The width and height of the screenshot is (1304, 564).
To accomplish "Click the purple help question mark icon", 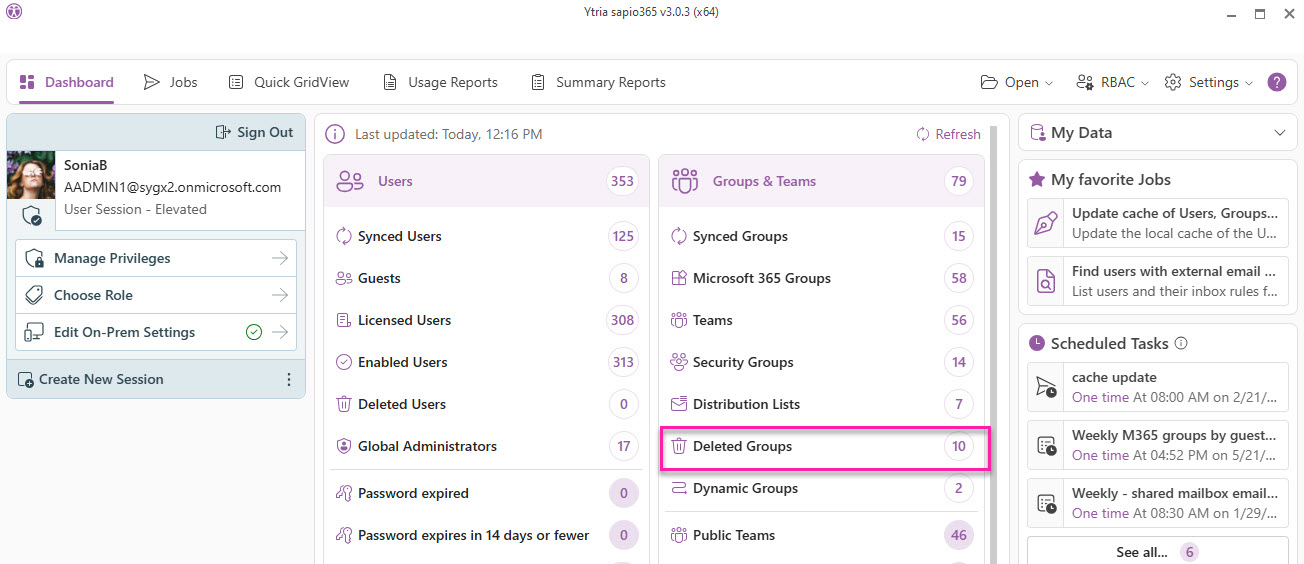I will (x=1277, y=82).
